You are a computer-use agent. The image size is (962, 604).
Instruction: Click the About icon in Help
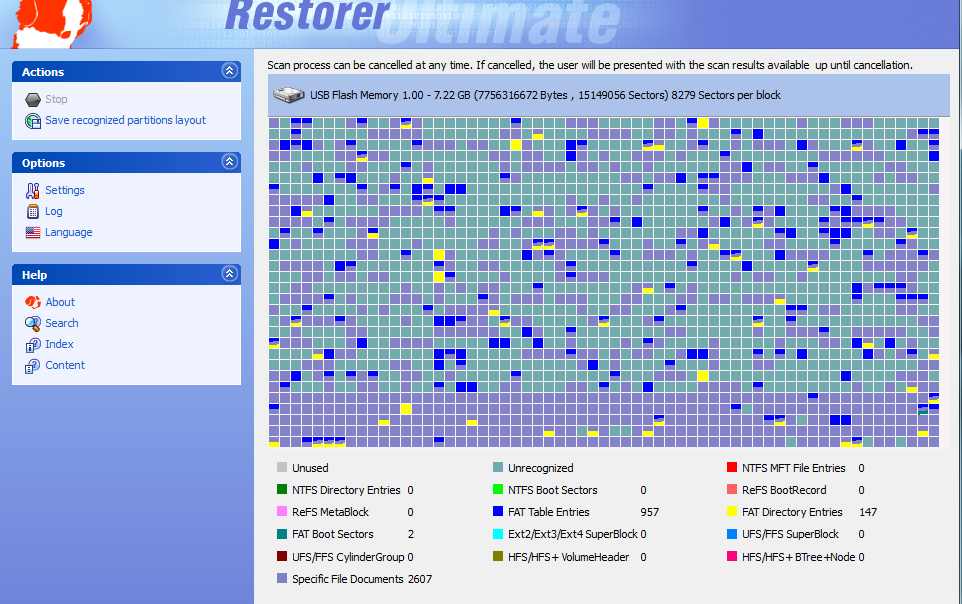[33, 303]
